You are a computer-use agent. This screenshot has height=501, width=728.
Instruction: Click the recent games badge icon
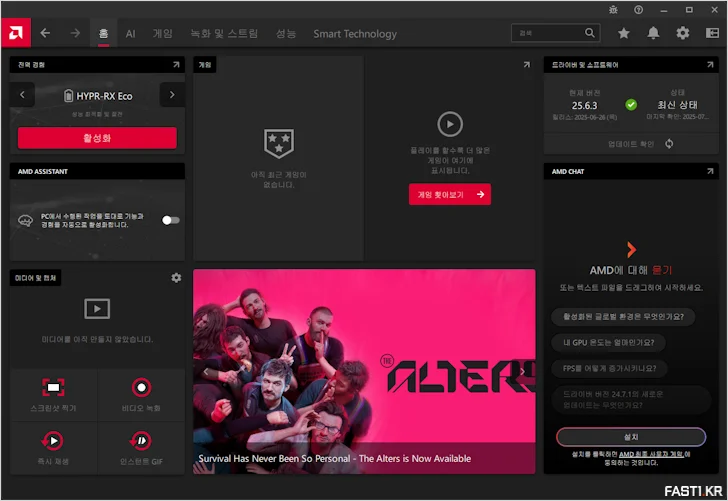[279, 143]
